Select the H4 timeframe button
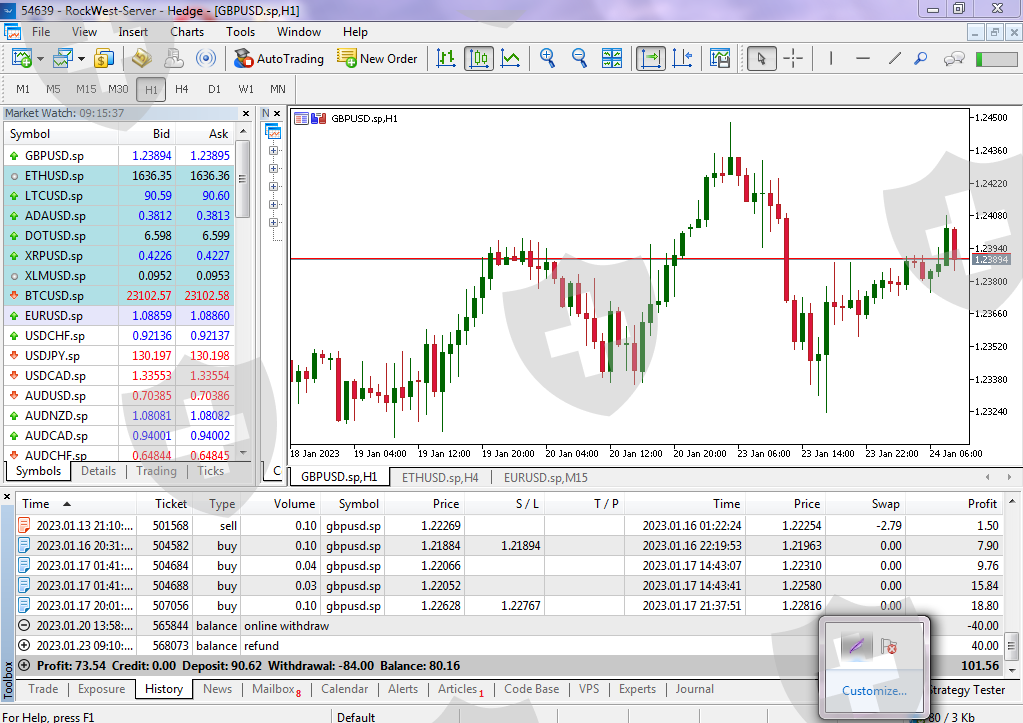Screen dimensions: 1023x723 point(181,89)
